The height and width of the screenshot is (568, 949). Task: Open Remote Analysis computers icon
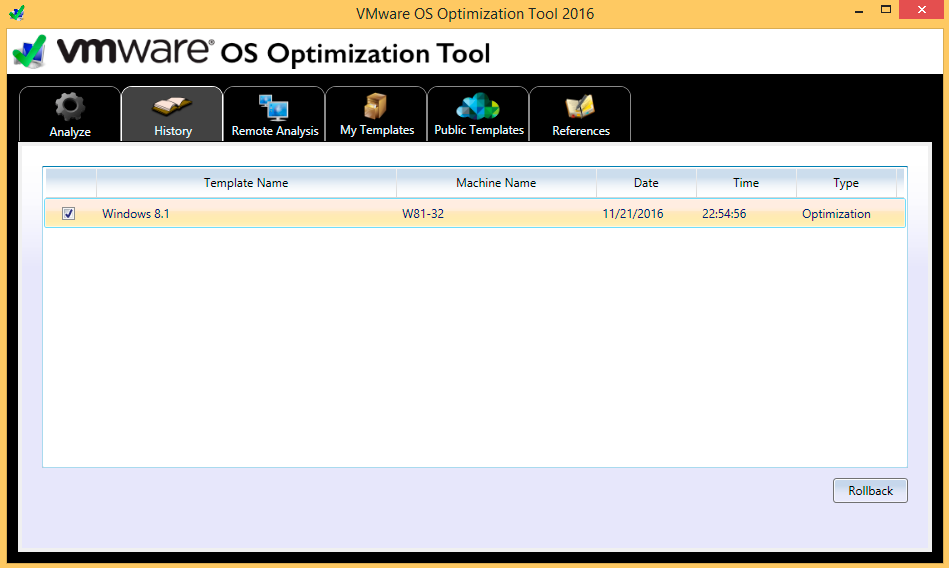[274, 107]
